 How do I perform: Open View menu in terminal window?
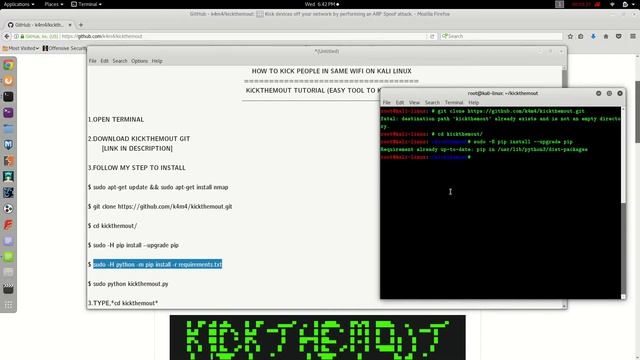(x=414, y=102)
